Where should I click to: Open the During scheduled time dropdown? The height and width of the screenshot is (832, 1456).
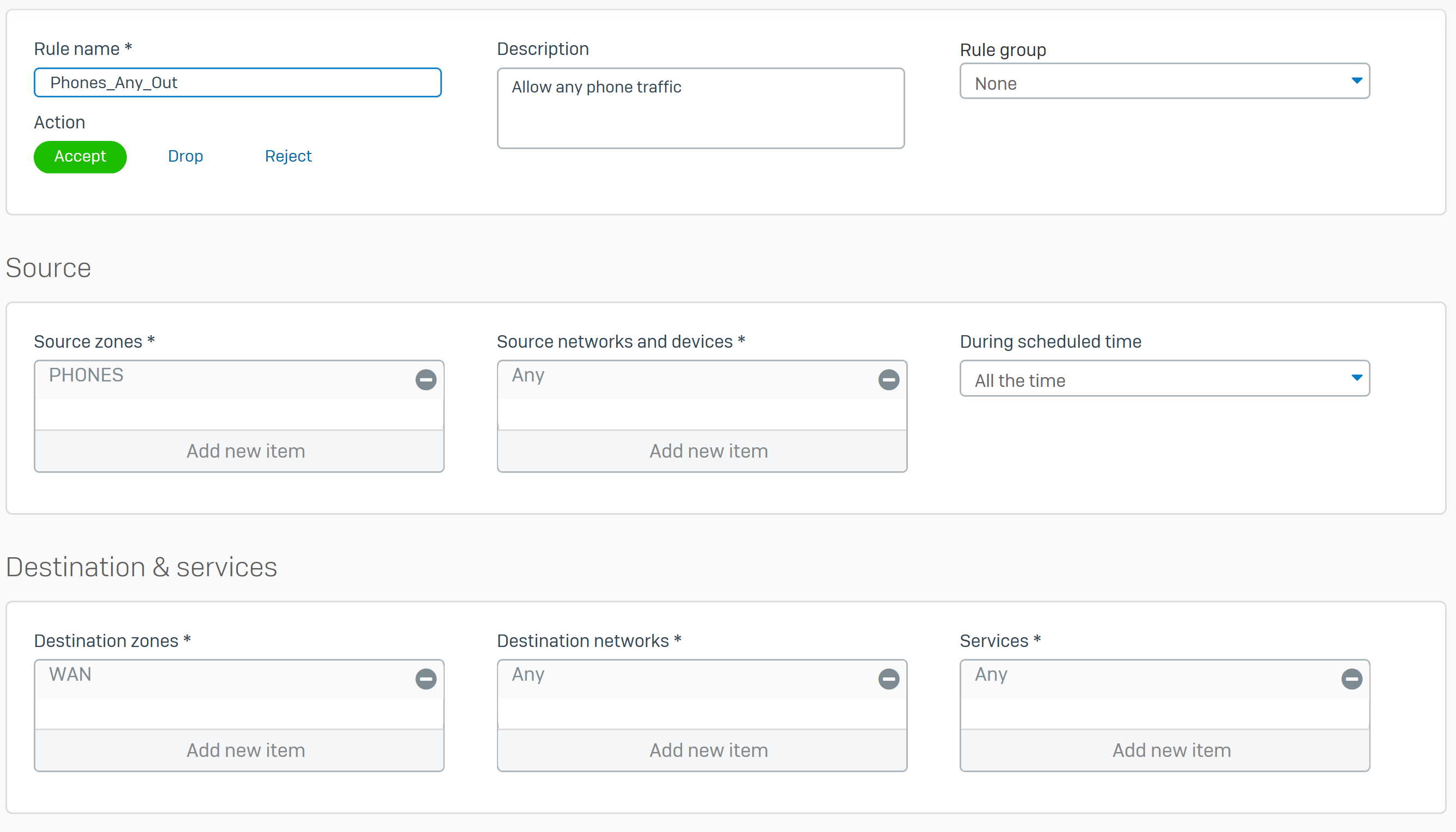[1165, 378]
